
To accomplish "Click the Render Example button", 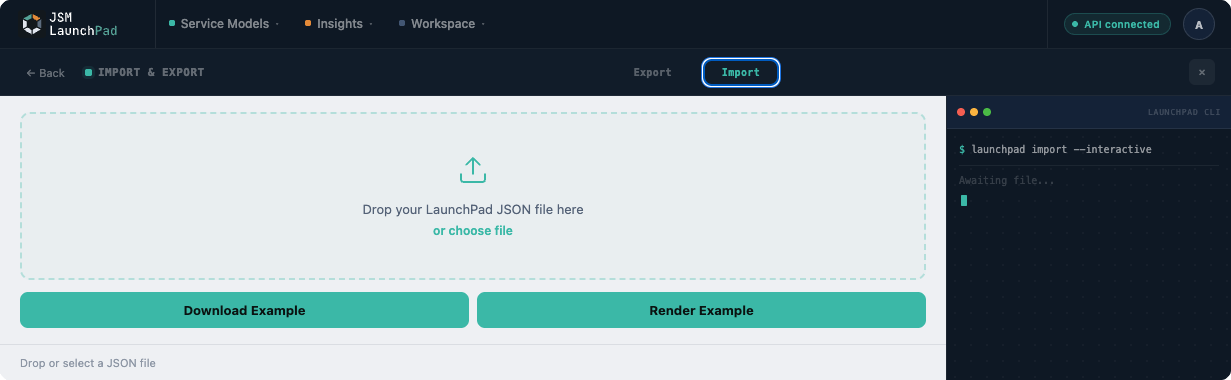I will tap(701, 310).
